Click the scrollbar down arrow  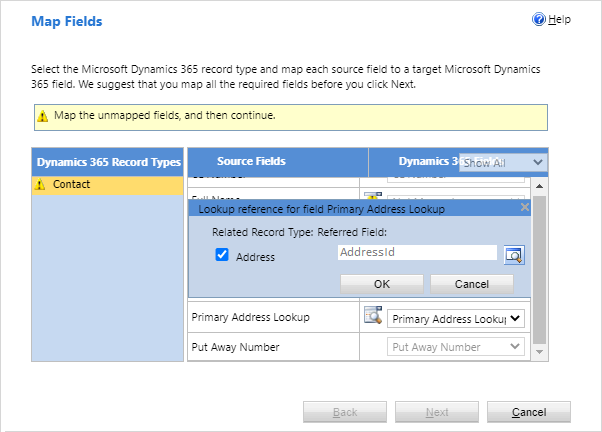540,353
